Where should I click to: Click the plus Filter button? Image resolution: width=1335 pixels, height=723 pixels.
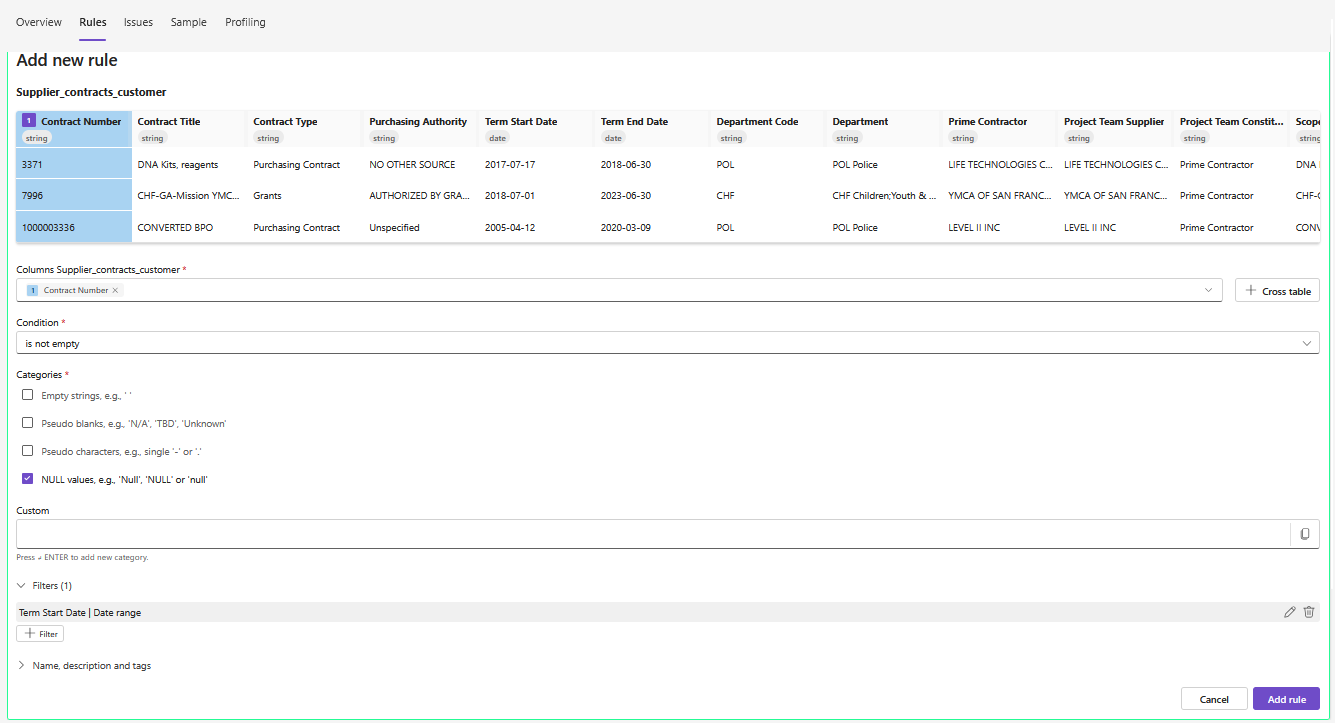point(41,634)
